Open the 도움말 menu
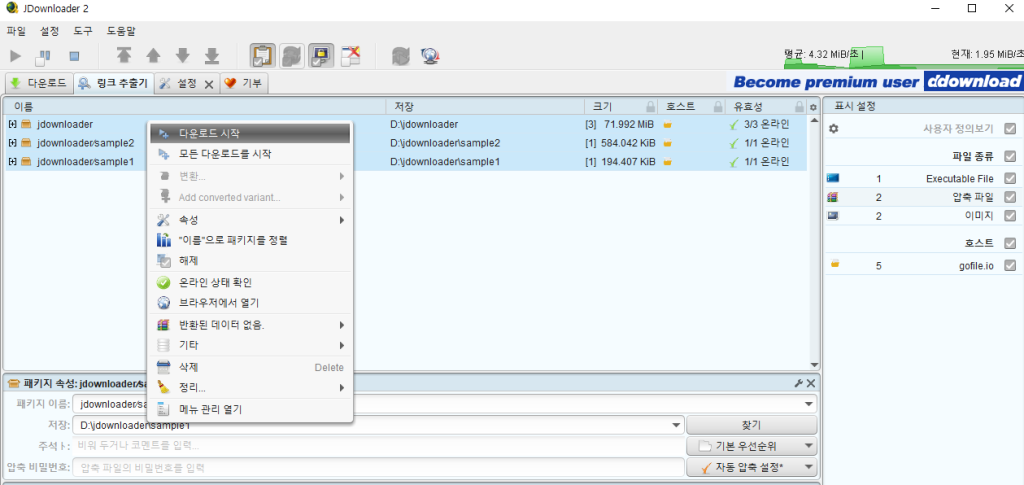Screen dimensions: 1024x485 121,31
